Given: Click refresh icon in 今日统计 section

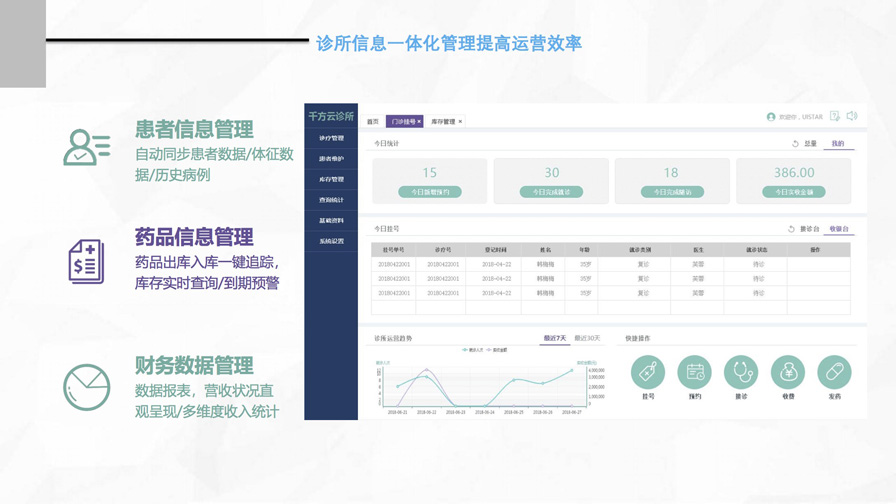Looking at the screenshot, I should click(x=795, y=144).
